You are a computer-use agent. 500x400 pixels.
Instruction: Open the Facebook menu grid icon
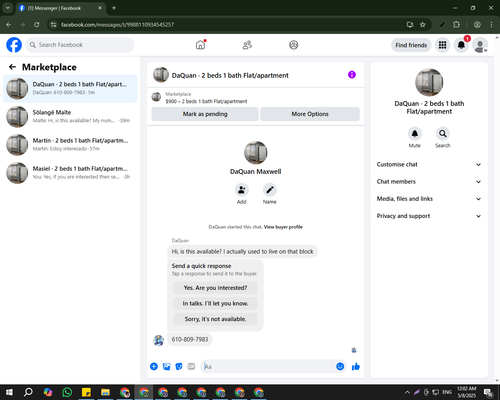(x=442, y=45)
